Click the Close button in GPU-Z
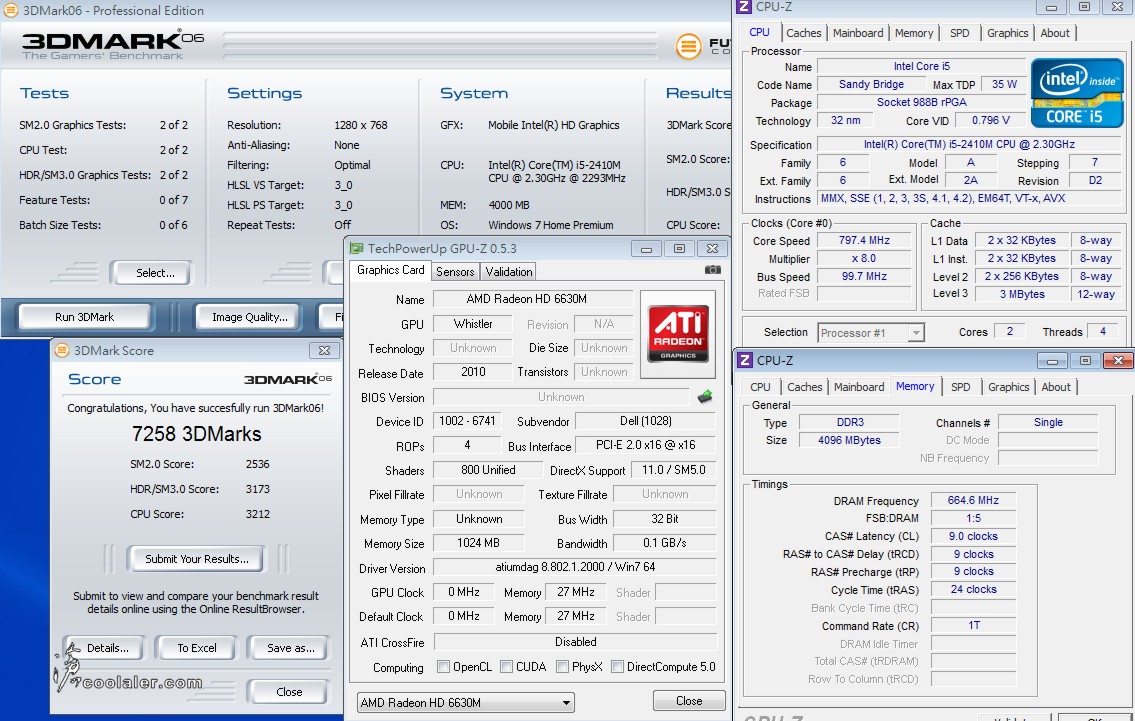The width and height of the screenshot is (1135, 721). [689, 701]
